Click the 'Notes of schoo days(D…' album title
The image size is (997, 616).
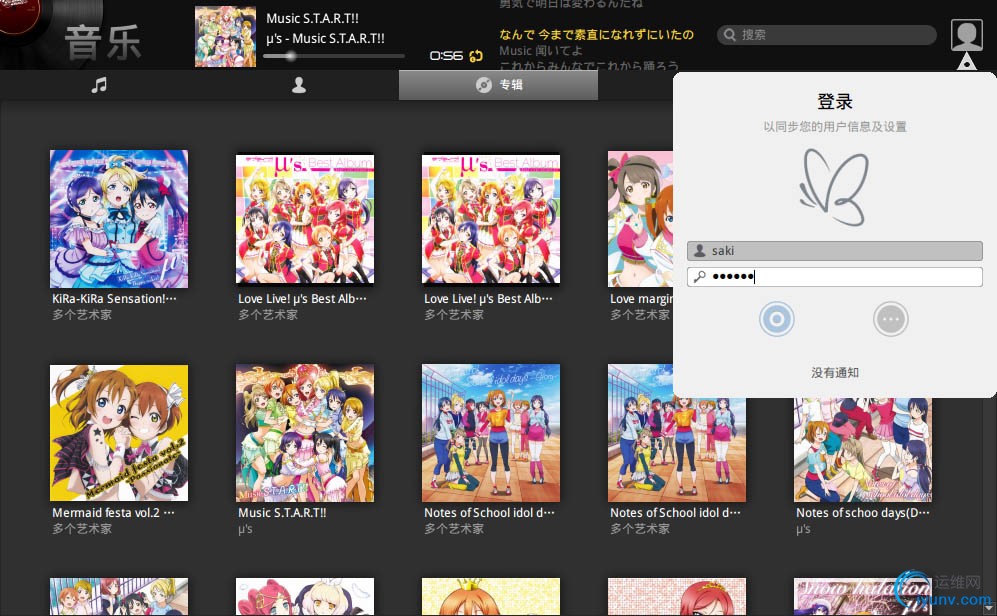click(x=862, y=512)
